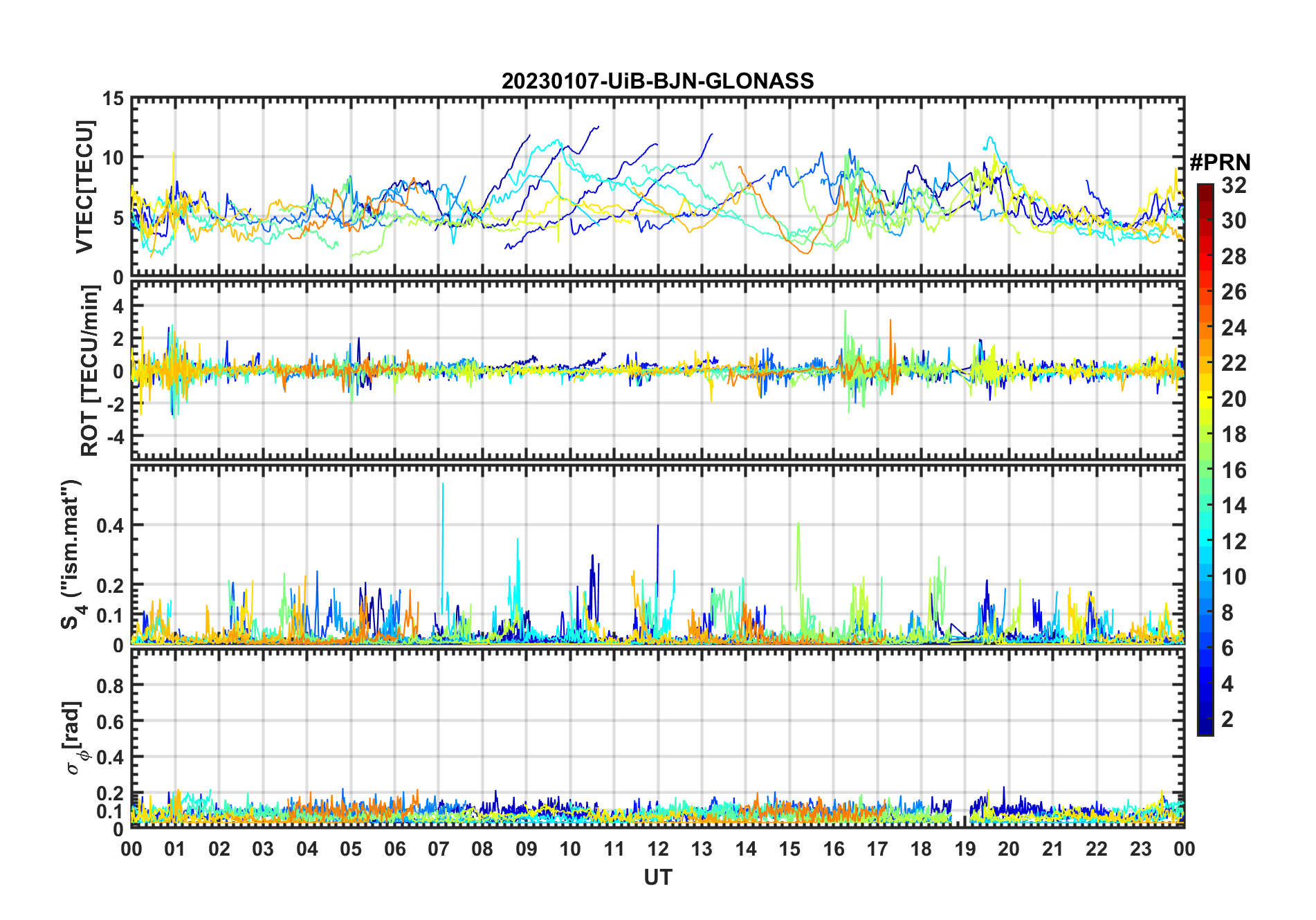
Task: Click the dark blue bottom of the colorbar
Action: (x=1205, y=728)
